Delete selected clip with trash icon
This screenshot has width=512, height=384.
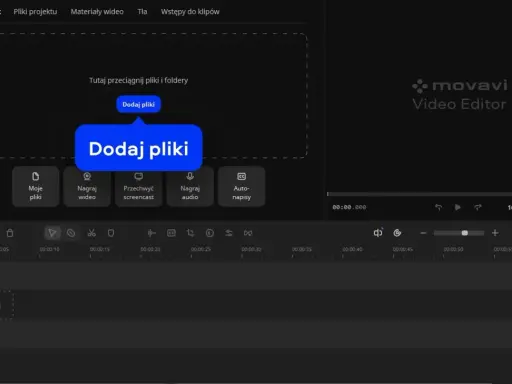click(10, 233)
